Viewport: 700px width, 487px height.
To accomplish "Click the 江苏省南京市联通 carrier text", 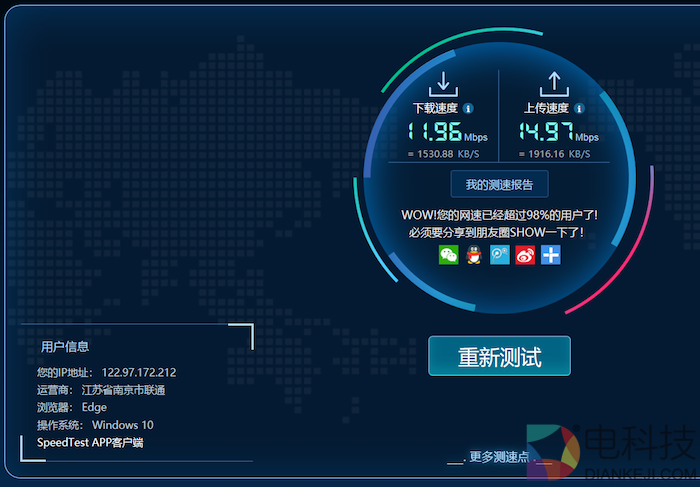I will (122, 390).
